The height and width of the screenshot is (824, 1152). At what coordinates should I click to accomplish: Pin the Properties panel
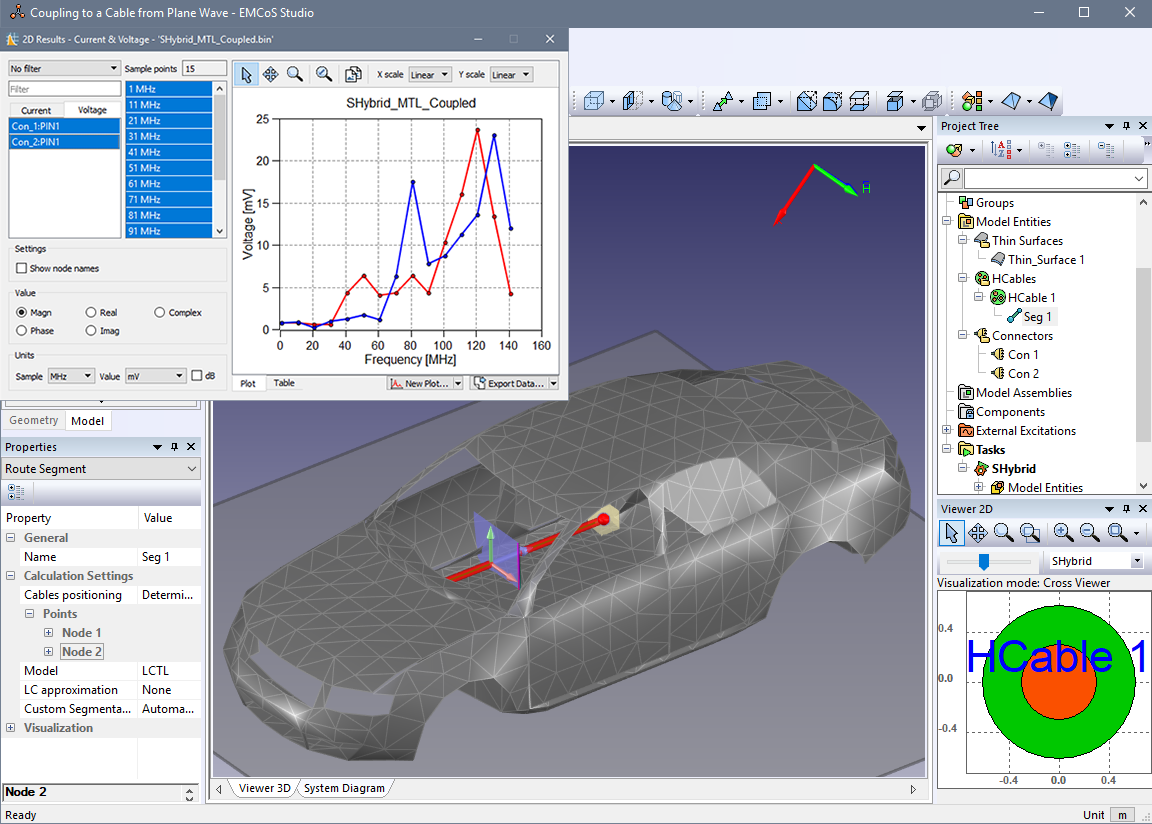coord(174,447)
